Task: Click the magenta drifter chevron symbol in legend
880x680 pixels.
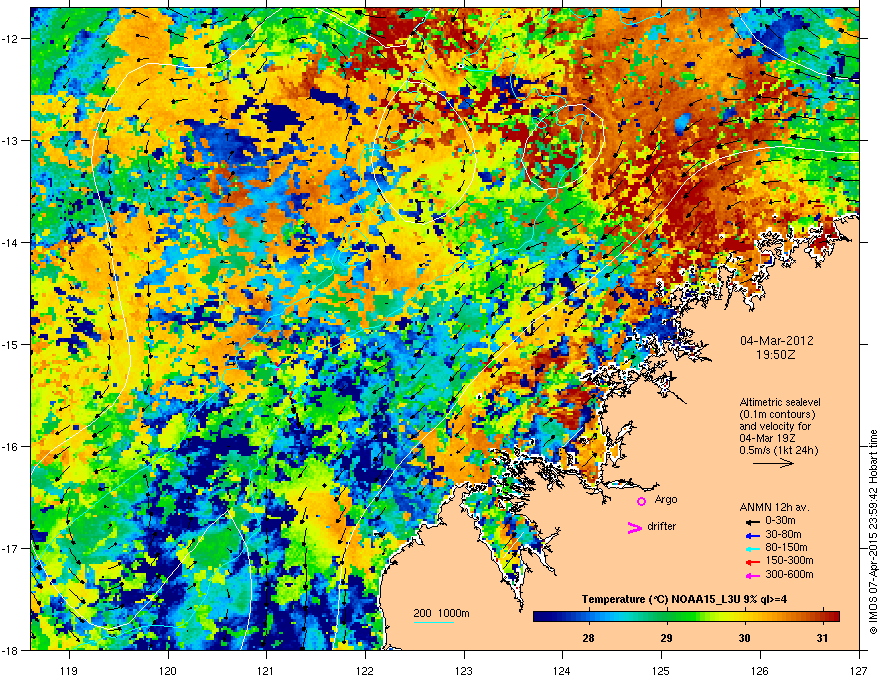Action: (634, 527)
